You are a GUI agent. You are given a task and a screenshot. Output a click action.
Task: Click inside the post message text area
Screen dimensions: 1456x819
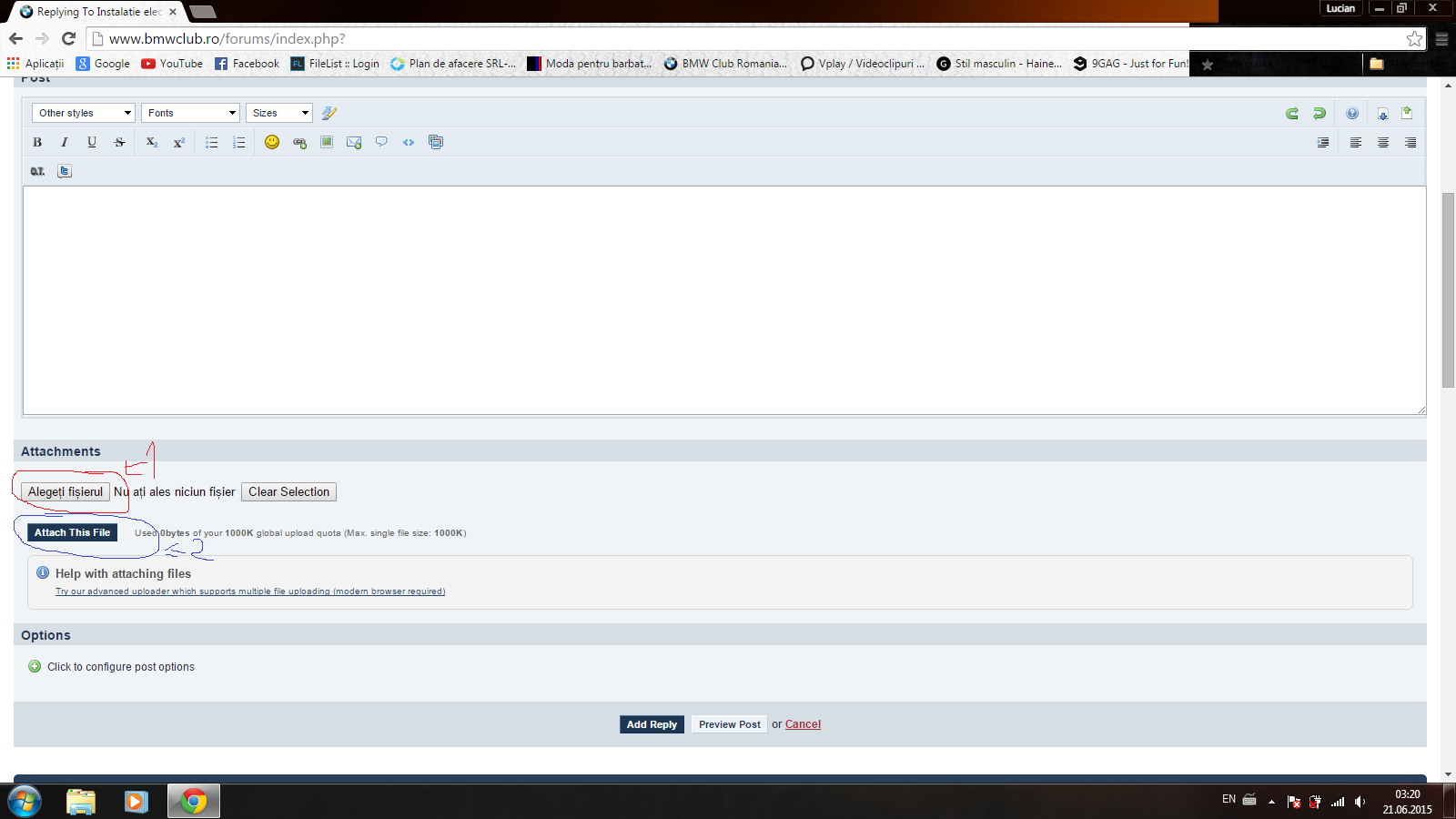tap(723, 300)
